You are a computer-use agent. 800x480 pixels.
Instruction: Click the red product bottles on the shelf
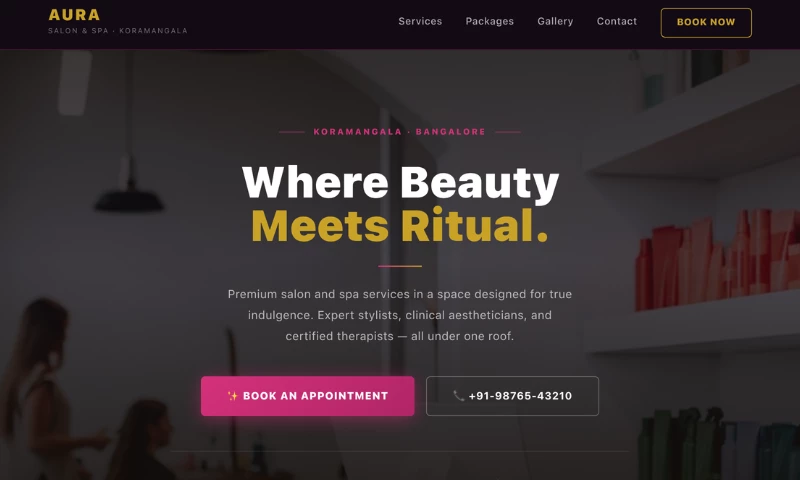pyautogui.click(x=717, y=259)
